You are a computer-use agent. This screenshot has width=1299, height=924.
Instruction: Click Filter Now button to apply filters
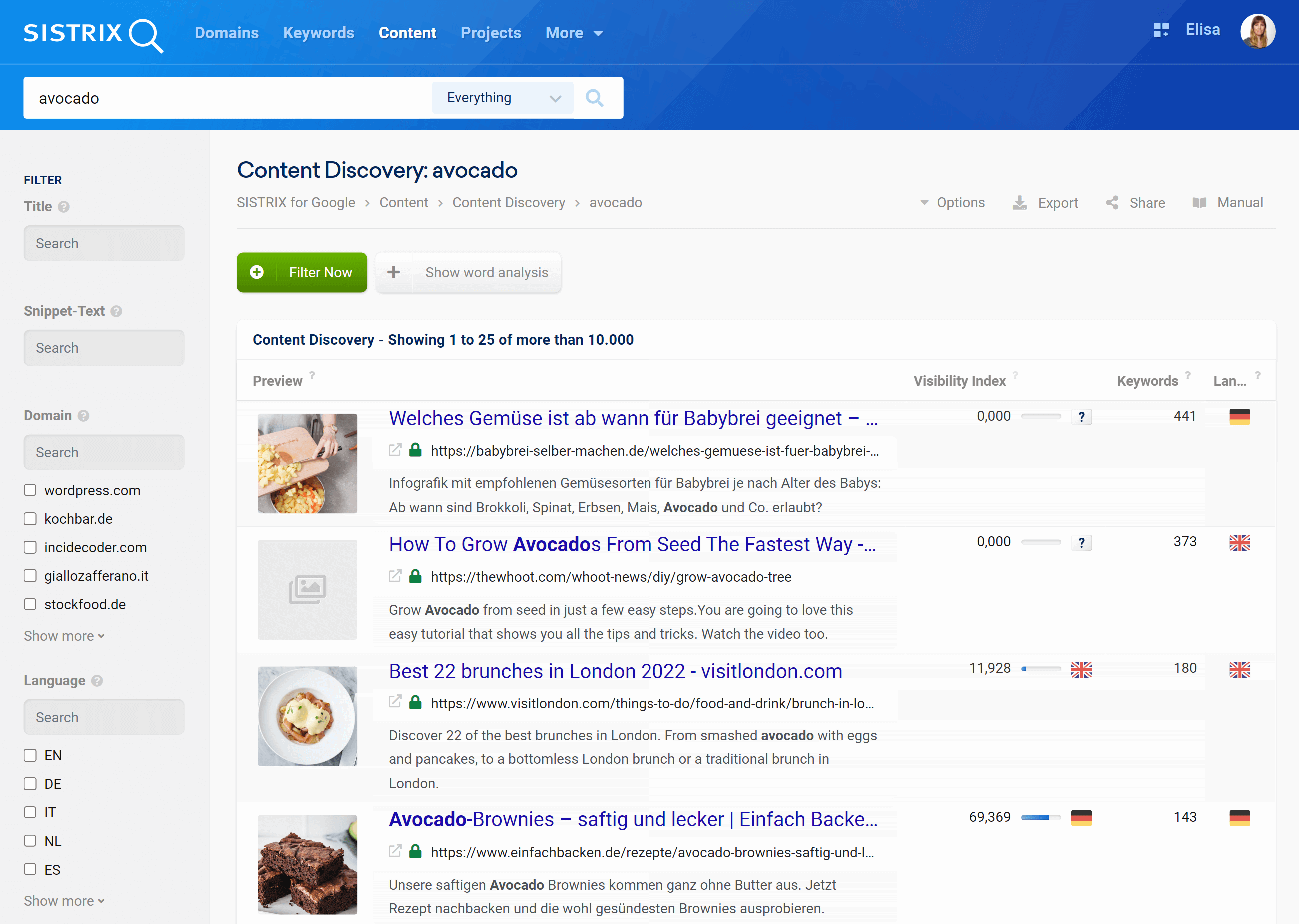302,271
